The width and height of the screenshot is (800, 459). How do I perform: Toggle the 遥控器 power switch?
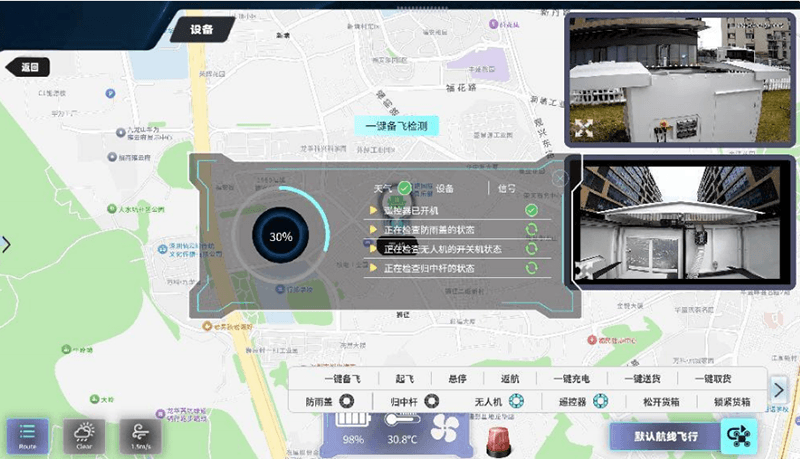pyautogui.click(x=601, y=401)
